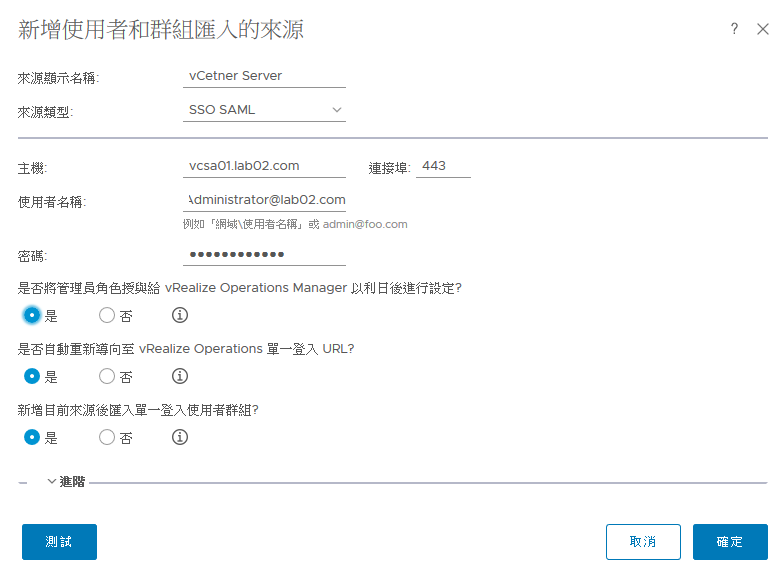Focus the 來源顯示名稱 field with vCetner Server
The width and height of the screenshot is (782, 576).
coord(264,76)
